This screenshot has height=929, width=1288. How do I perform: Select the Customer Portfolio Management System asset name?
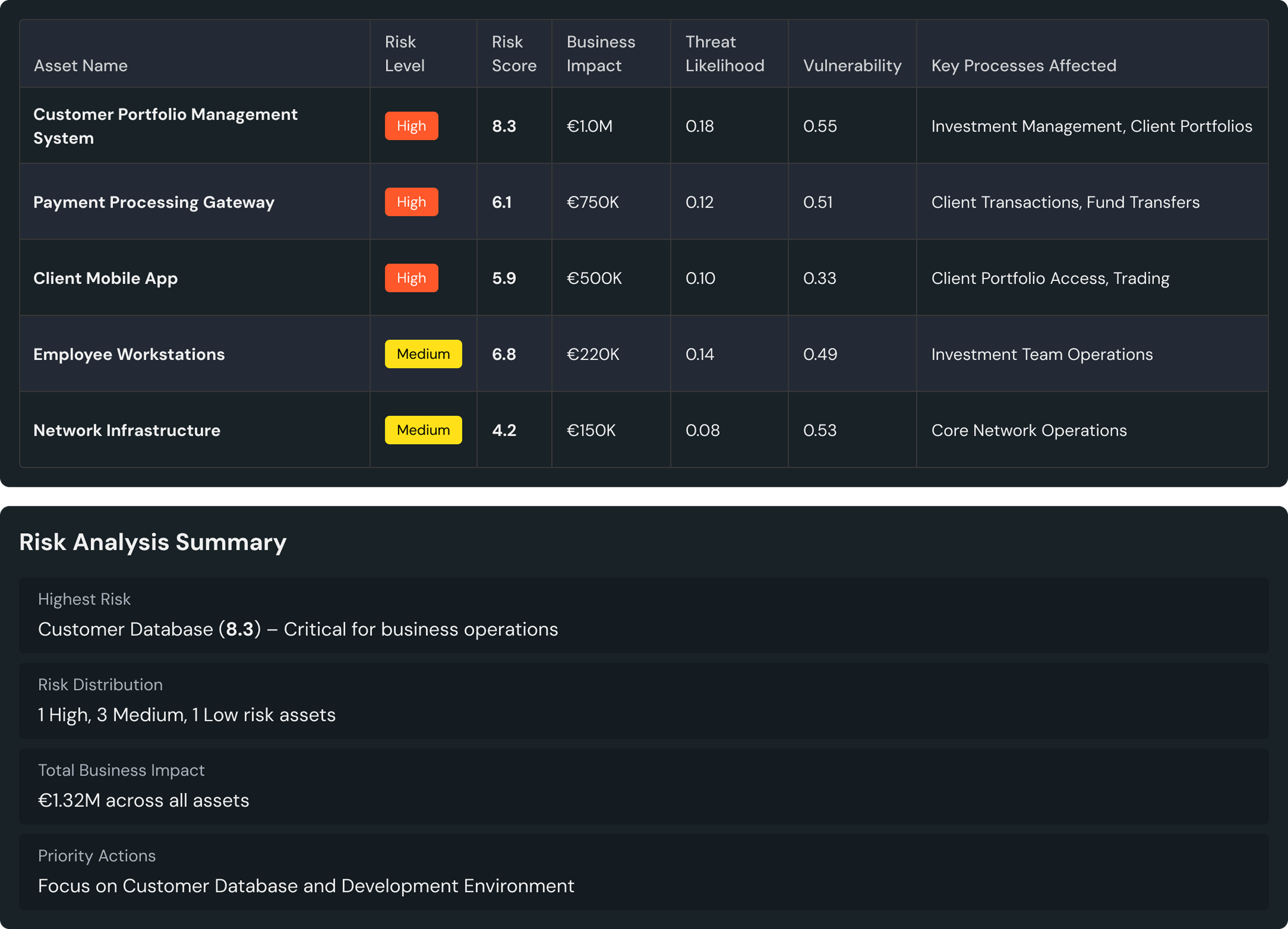[165, 125]
